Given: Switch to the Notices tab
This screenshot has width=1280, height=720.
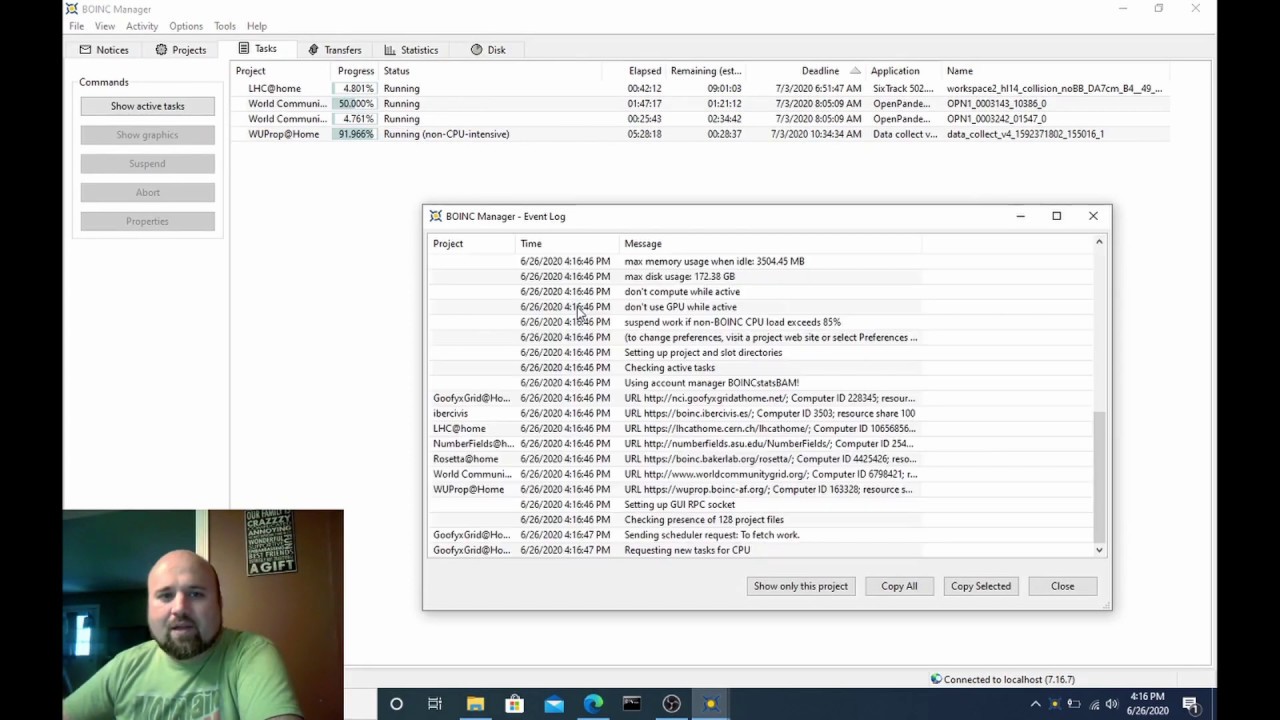Looking at the screenshot, I should [x=104, y=49].
